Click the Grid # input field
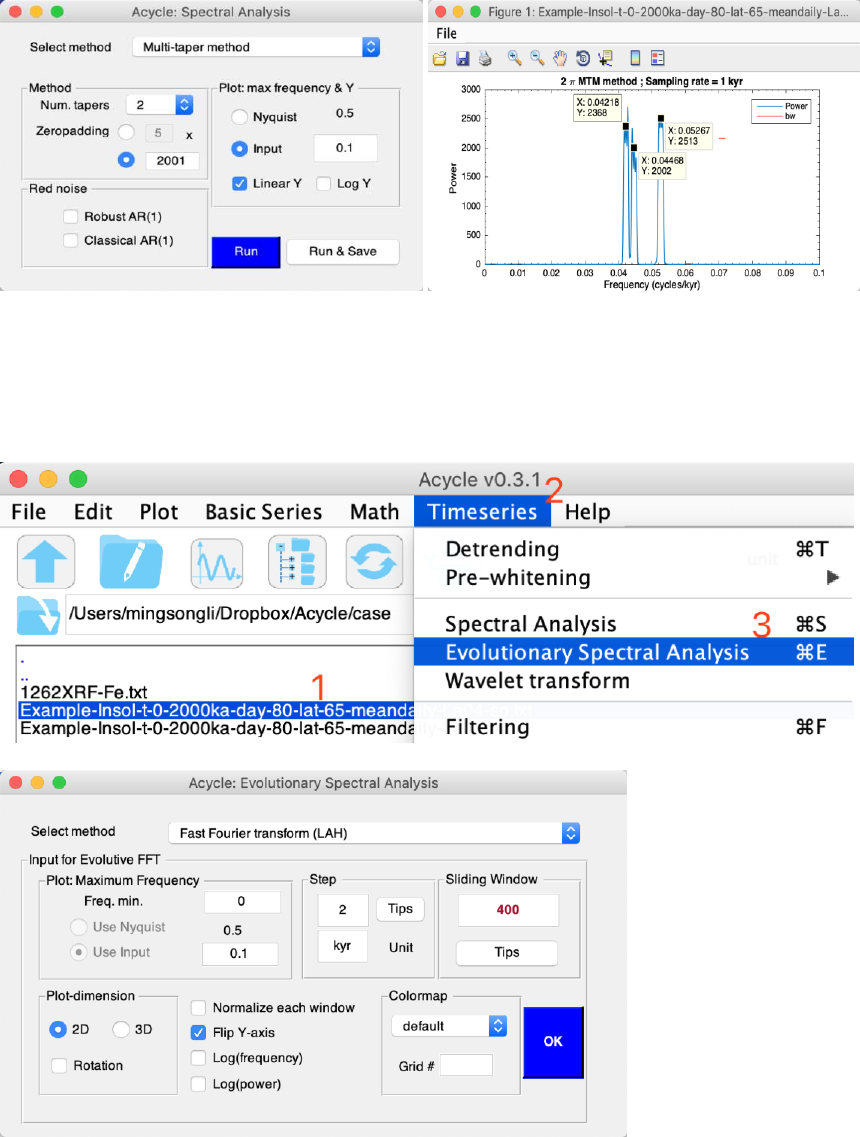Image resolution: width=860 pixels, height=1137 pixels. (x=466, y=1066)
